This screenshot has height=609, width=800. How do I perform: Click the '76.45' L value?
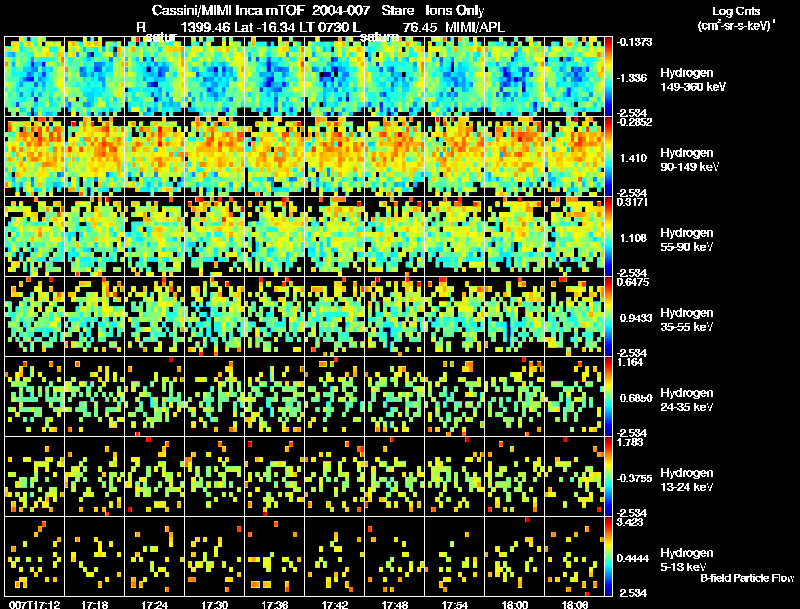click(419, 27)
